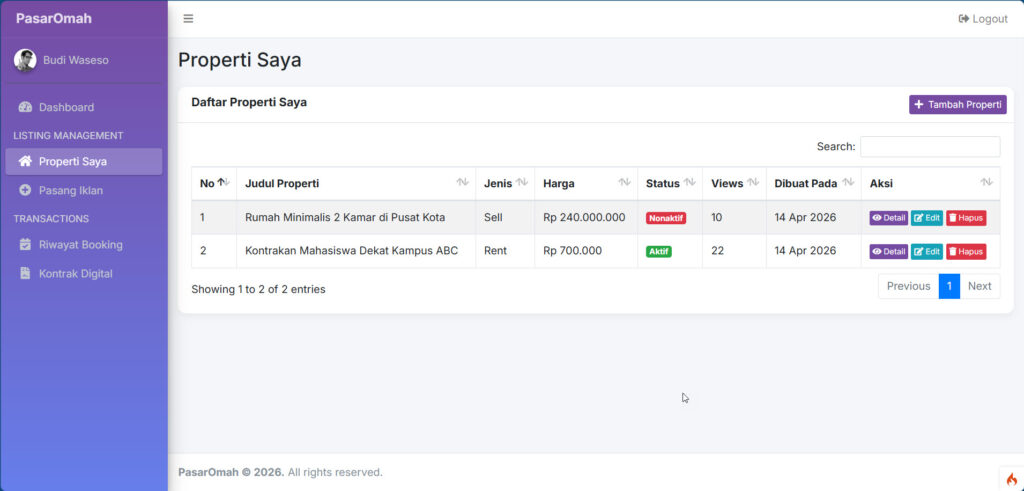Open Dashboard from the sidebar
Viewport: 1024px width, 491px height.
66,107
